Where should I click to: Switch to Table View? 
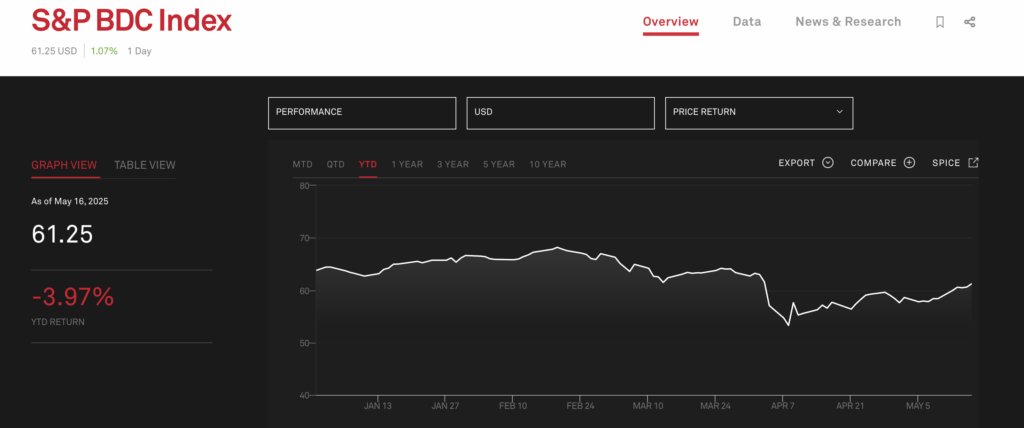pyautogui.click(x=144, y=165)
